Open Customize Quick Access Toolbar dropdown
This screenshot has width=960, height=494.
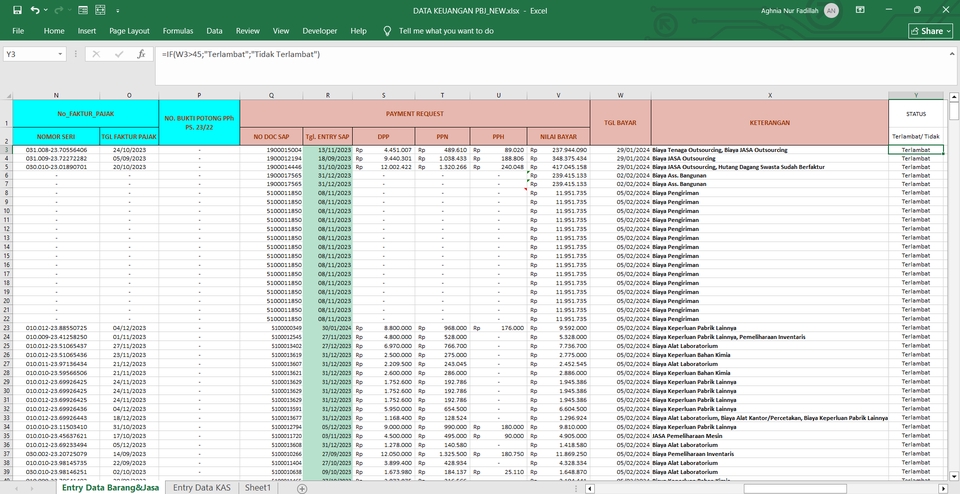[117, 10]
